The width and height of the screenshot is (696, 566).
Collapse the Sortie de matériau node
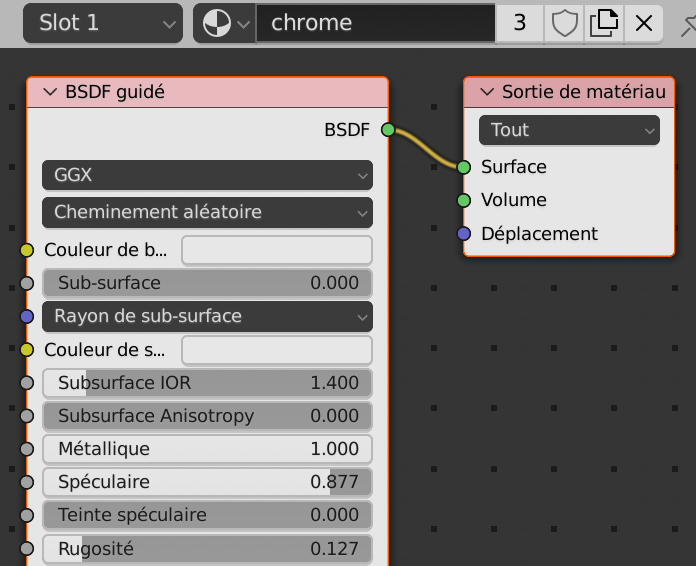(487, 93)
